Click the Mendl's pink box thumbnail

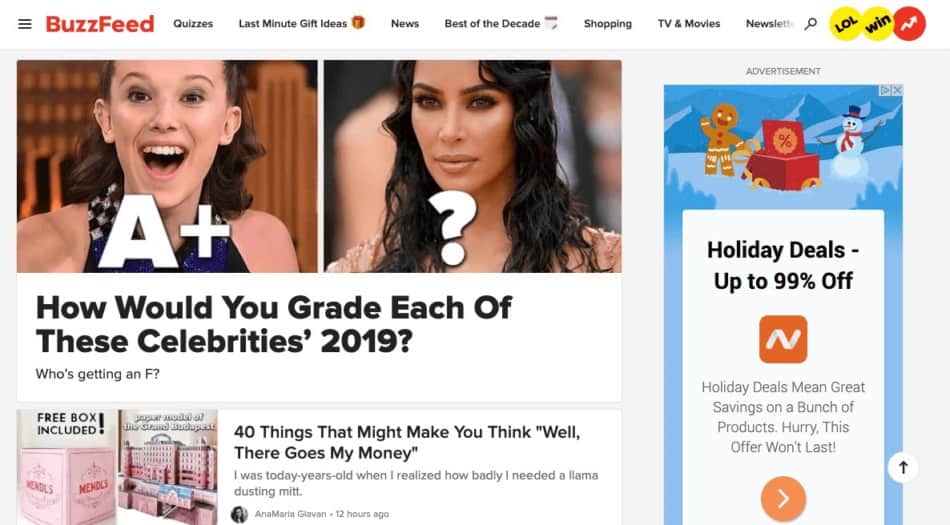[x=67, y=467]
